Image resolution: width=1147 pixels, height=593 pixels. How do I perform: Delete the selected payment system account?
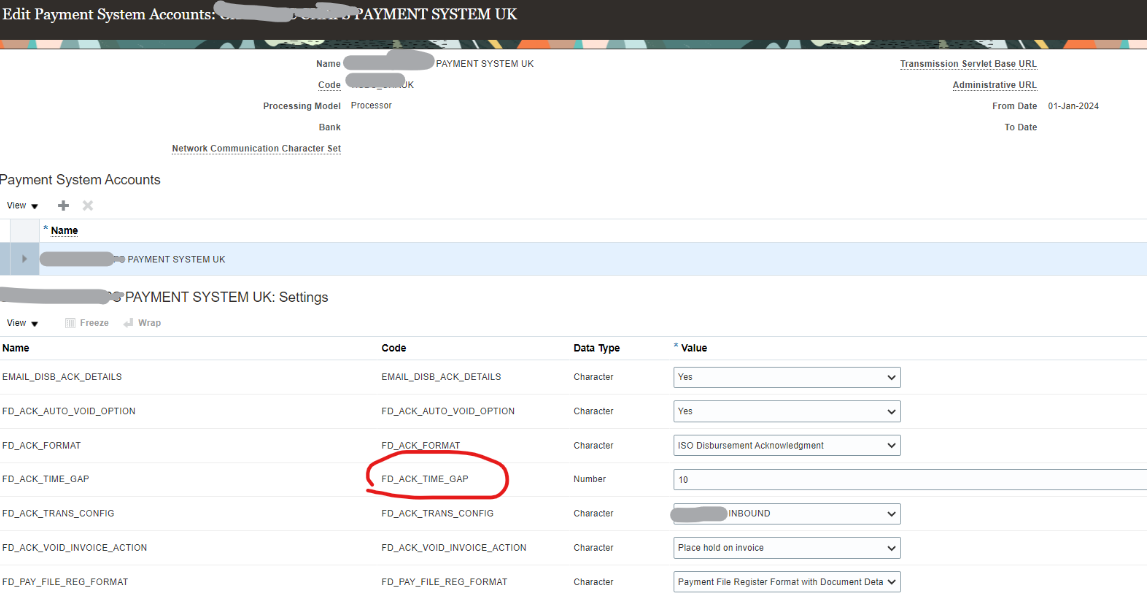tap(87, 205)
